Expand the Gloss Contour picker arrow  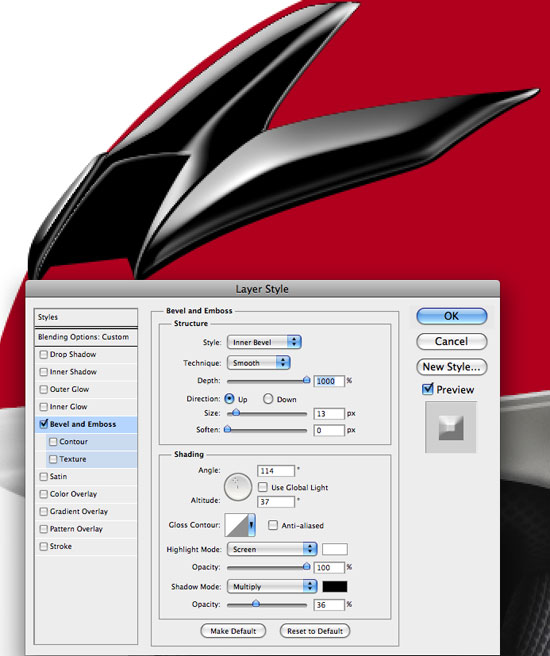(251, 525)
